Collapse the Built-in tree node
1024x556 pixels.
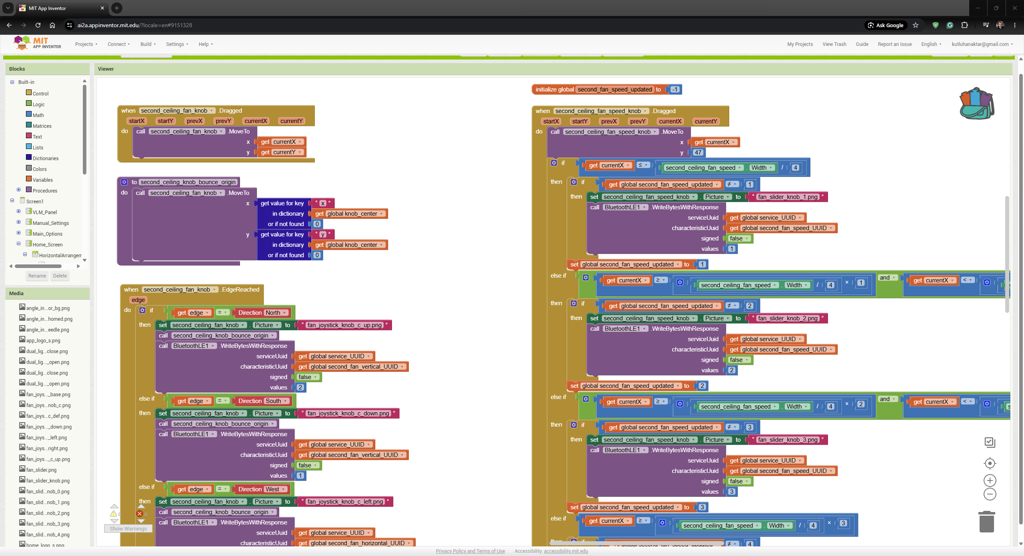point(12,82)
